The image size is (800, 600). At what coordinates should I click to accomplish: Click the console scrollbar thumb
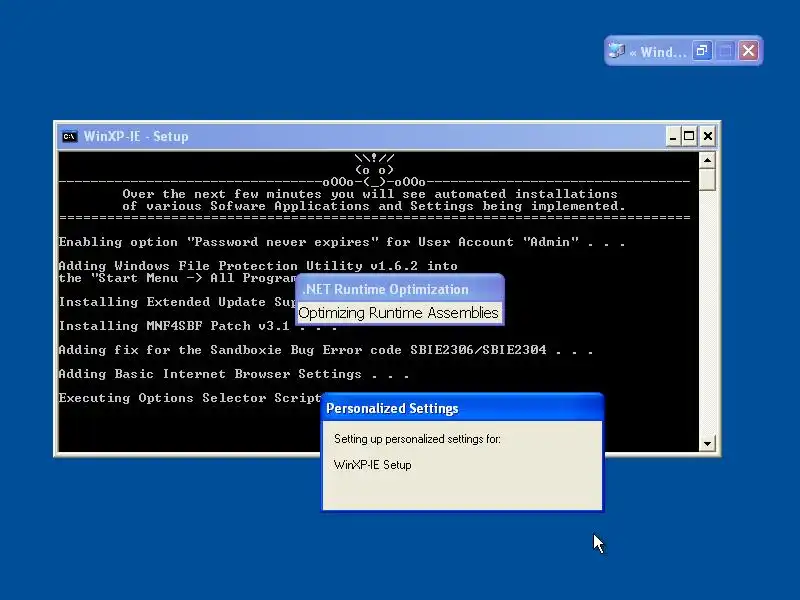point(707,180)
